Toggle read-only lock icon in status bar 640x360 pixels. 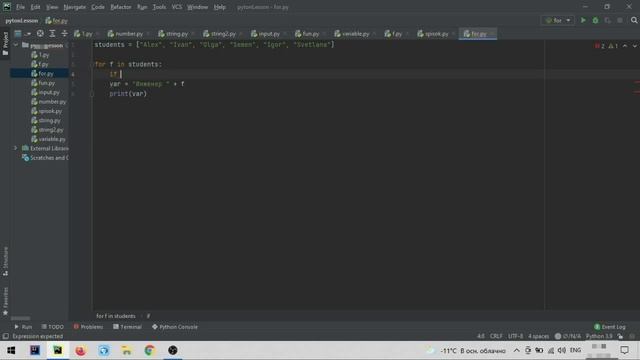(620, 336)
